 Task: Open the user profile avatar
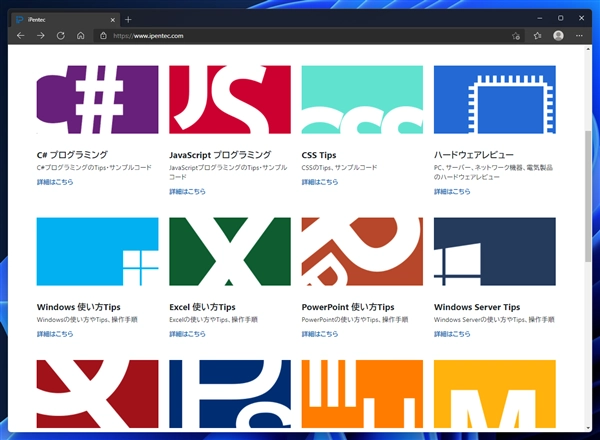(x=558, y=36)
